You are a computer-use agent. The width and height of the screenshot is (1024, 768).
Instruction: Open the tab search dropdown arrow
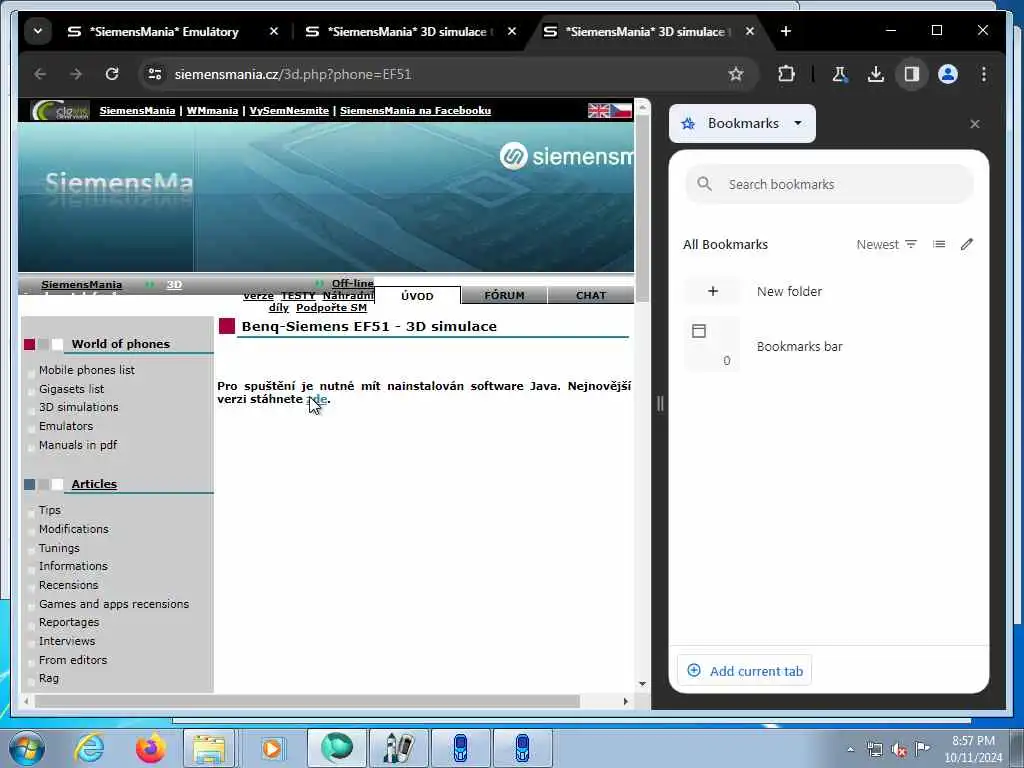38,31
